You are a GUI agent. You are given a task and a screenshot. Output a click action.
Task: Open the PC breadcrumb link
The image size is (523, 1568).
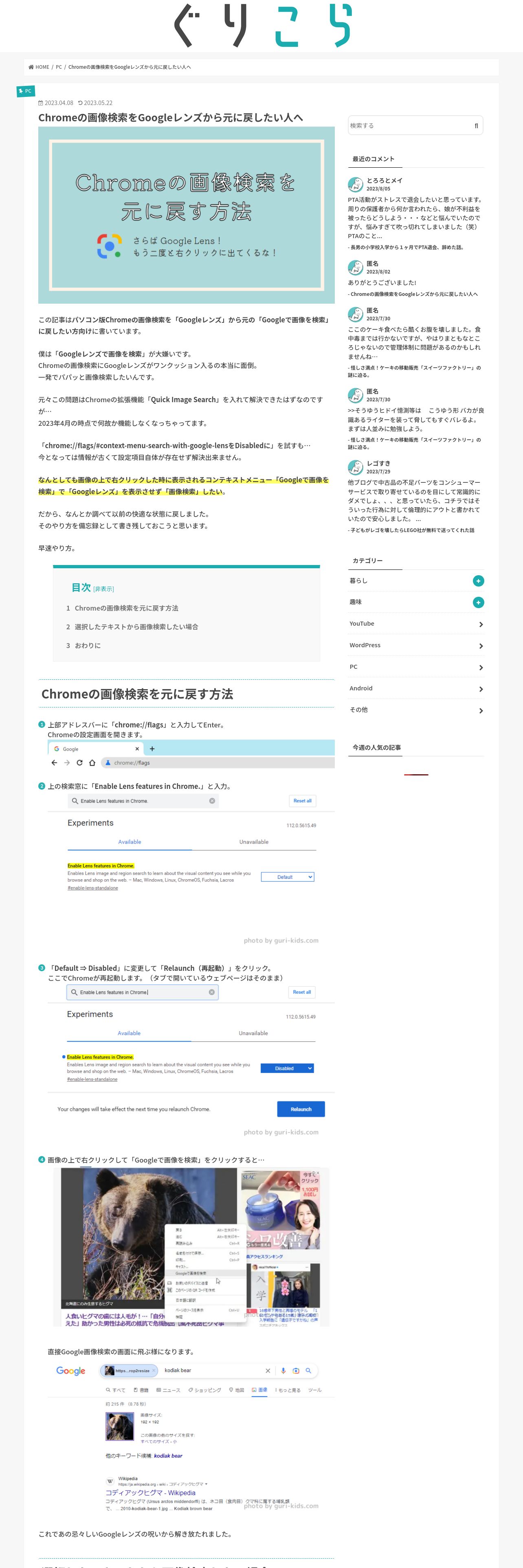coord(58,67)
